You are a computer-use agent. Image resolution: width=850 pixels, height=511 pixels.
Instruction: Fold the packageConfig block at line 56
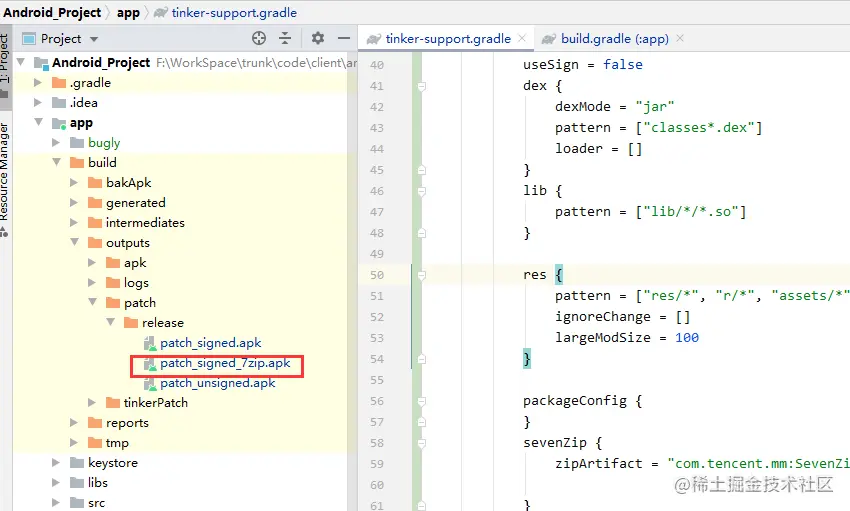[x=421, y=402]
